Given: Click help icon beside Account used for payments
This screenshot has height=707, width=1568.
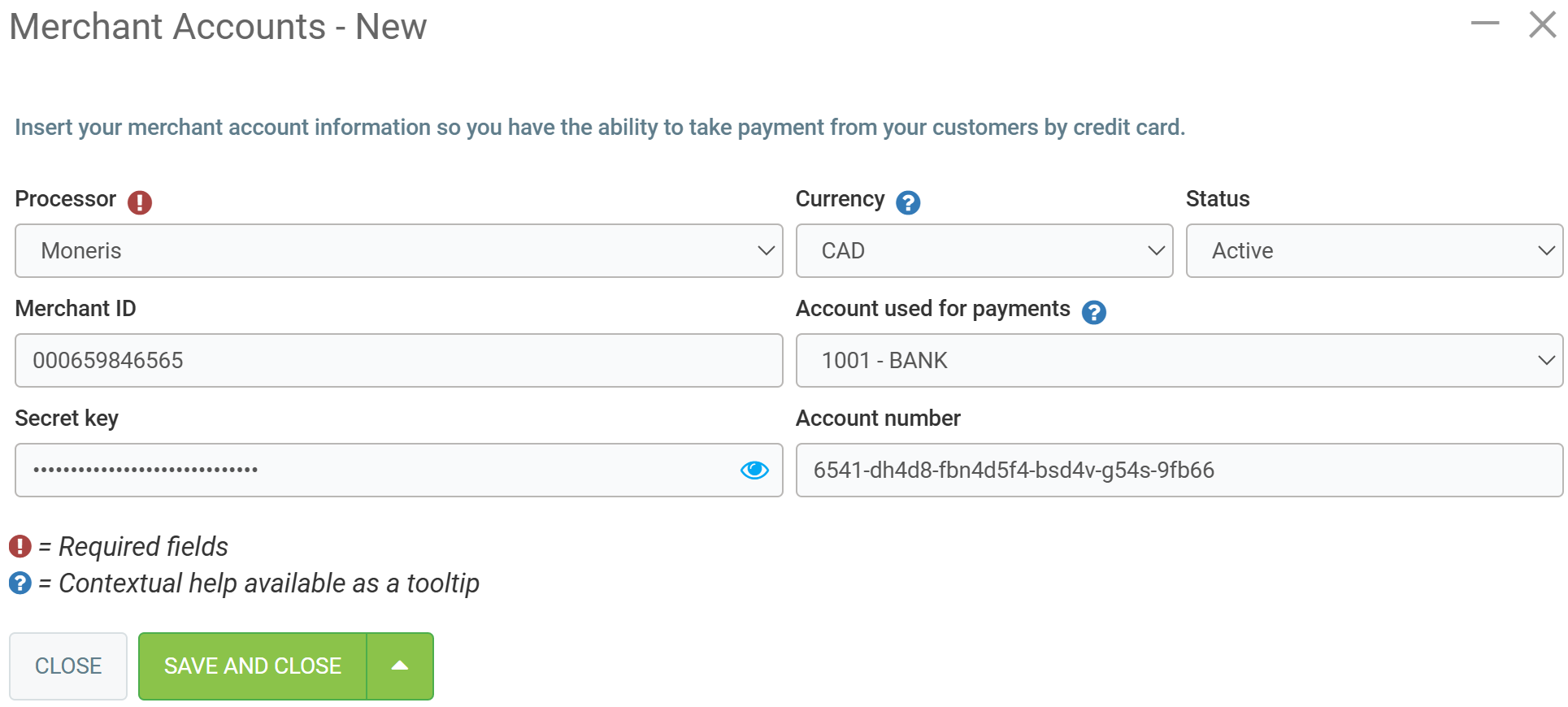Looking at the screenshot, I should 1094,312.
